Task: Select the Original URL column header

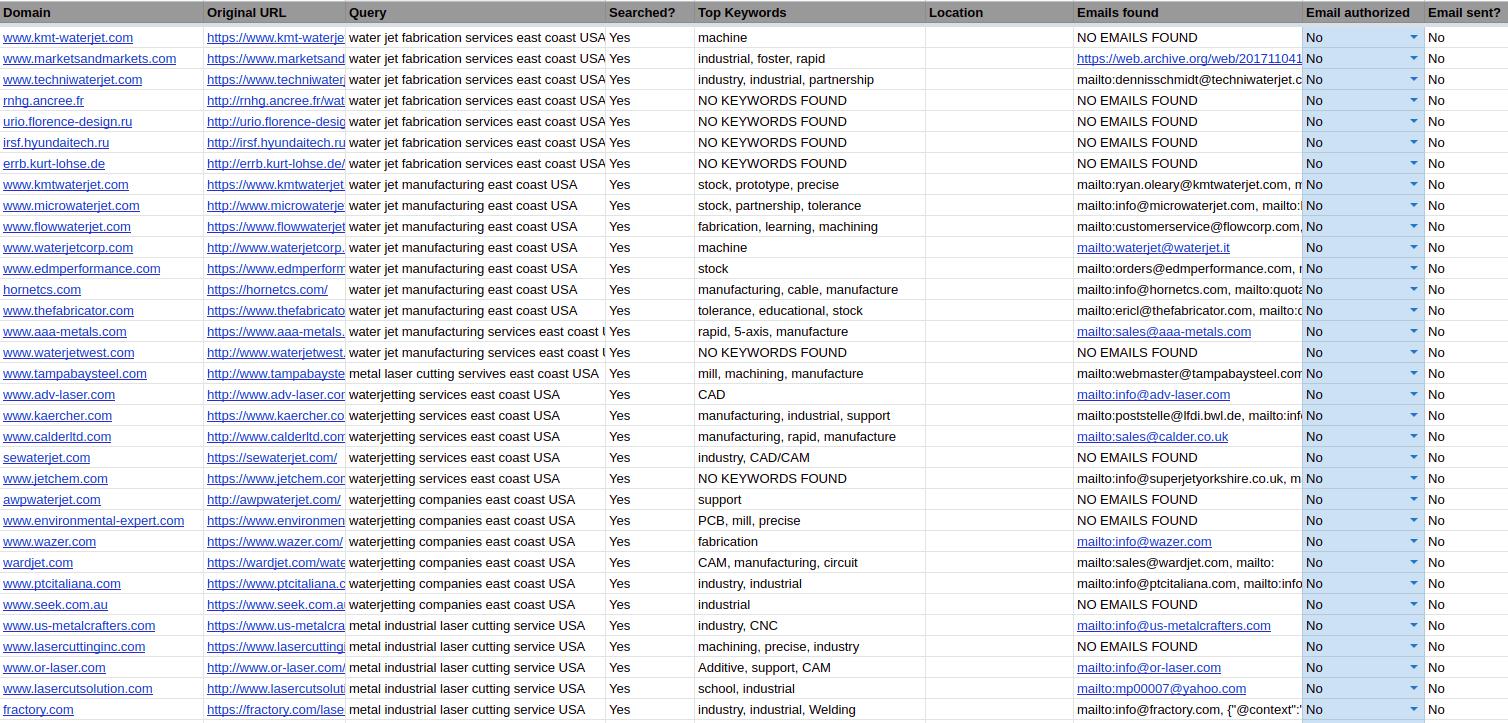Action: [275, 13]
